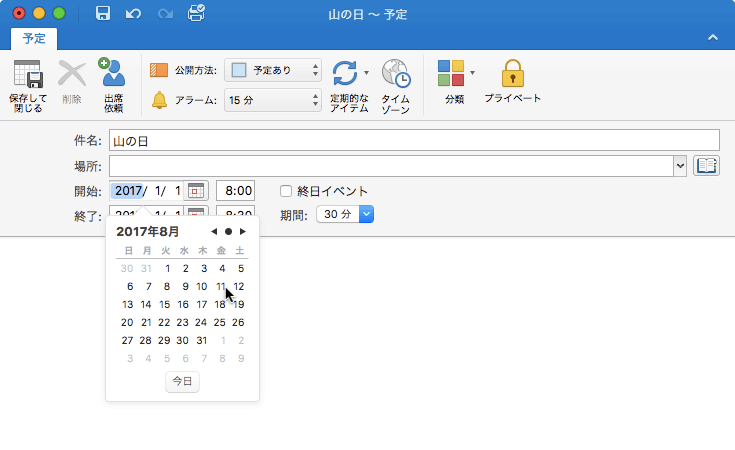Click the 分類 categorize color squares icon

[451, 73]
